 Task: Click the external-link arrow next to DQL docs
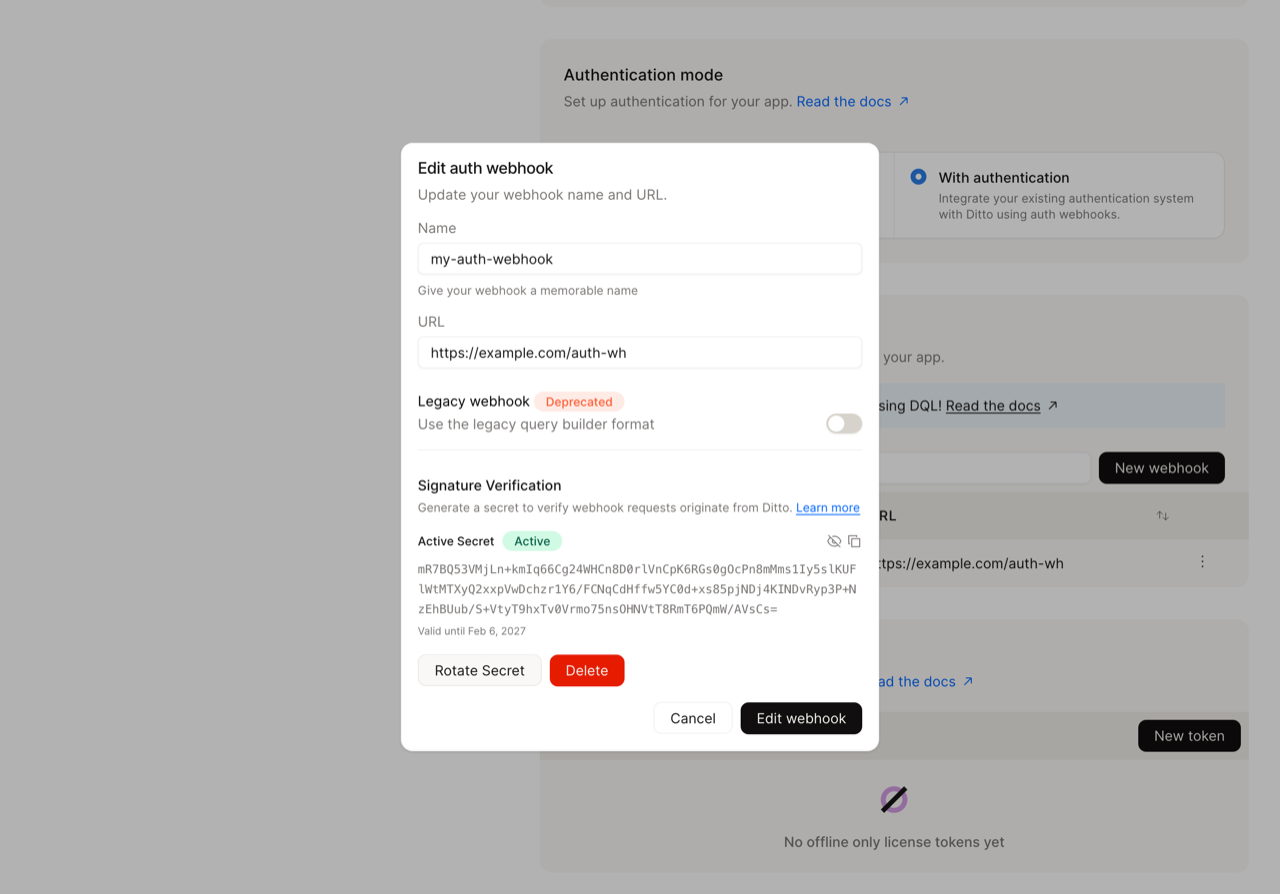click(x=1051, y=405)
